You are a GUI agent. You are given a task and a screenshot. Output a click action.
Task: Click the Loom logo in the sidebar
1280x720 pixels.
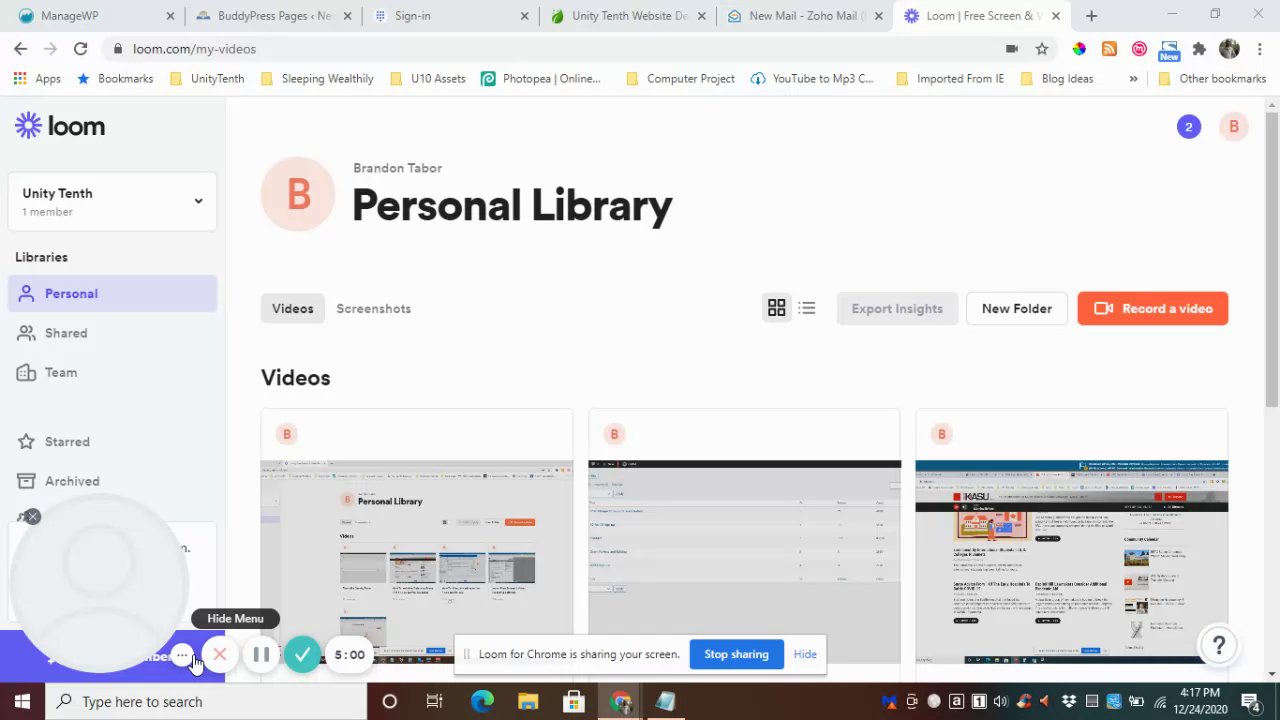[x=60, y=126]
